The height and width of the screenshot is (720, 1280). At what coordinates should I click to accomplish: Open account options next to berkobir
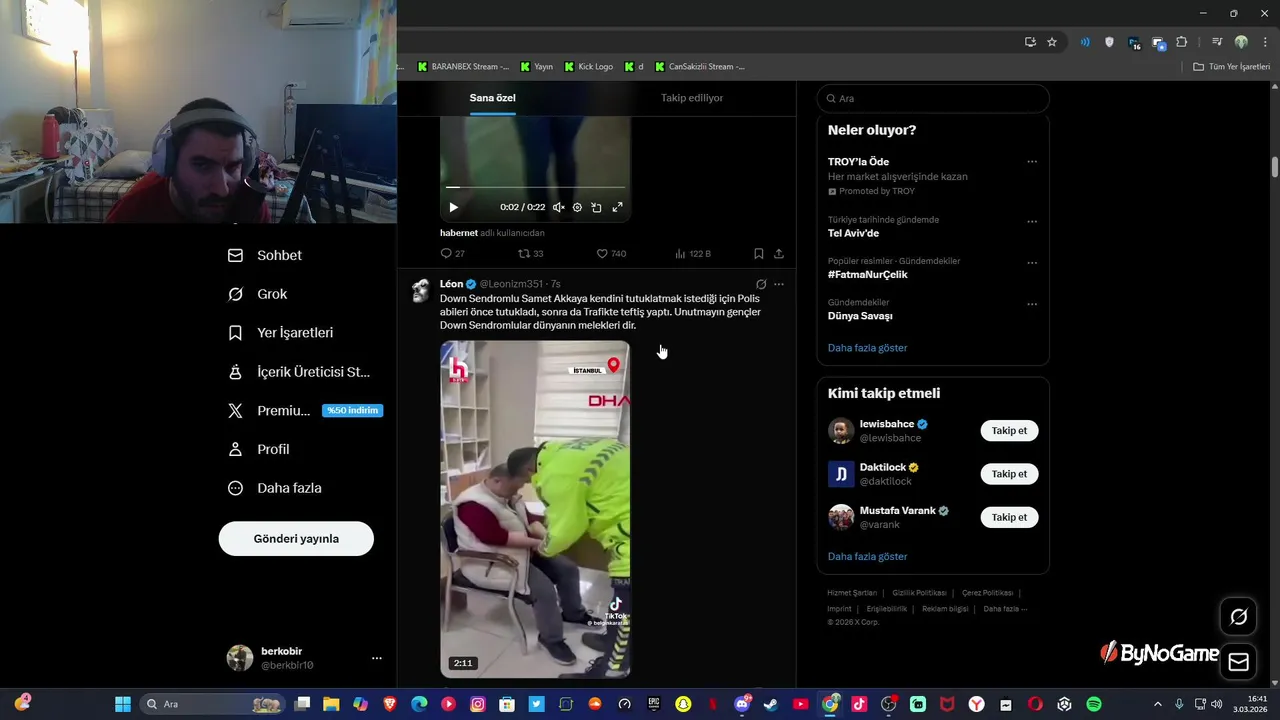click(377, 658)
